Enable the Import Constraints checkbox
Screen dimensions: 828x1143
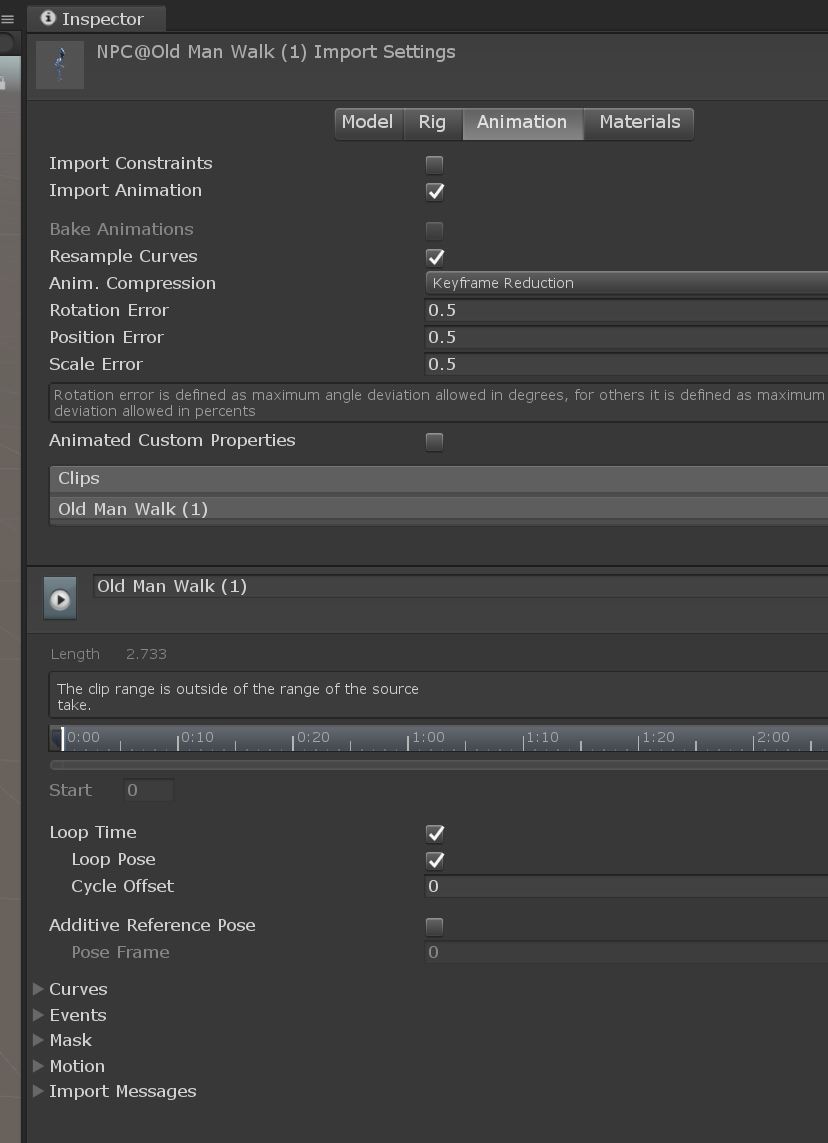pyautogui.click(x=434, y=164)
